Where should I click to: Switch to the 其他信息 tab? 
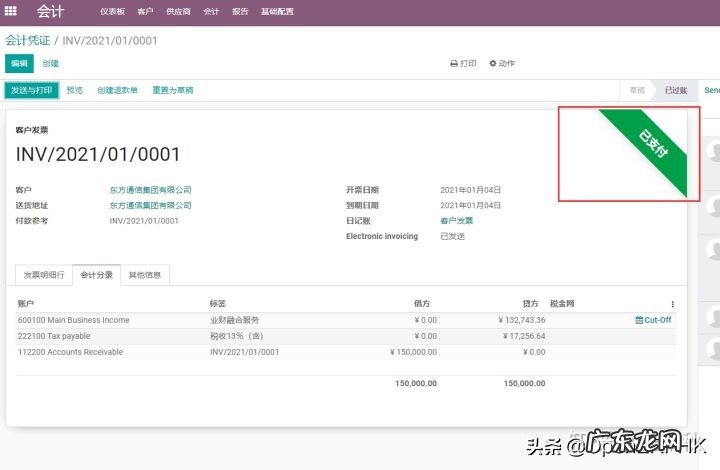tap(145, 275)
